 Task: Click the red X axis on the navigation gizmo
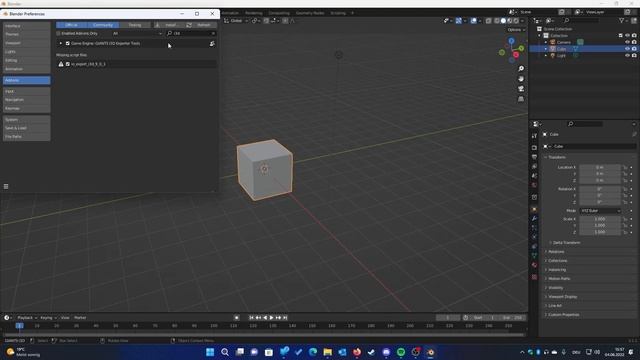click(516, 55)
